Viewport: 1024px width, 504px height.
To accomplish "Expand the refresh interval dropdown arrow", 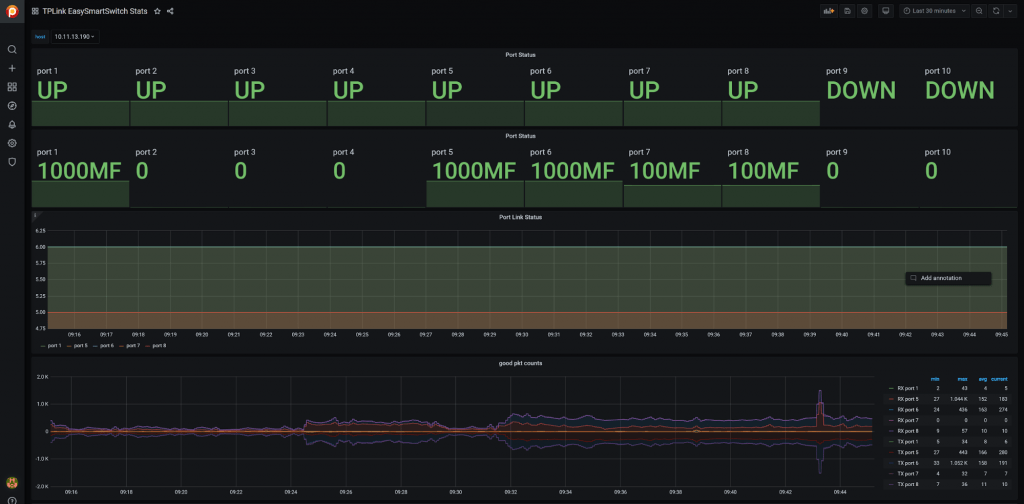I will tap(1008, 11).
